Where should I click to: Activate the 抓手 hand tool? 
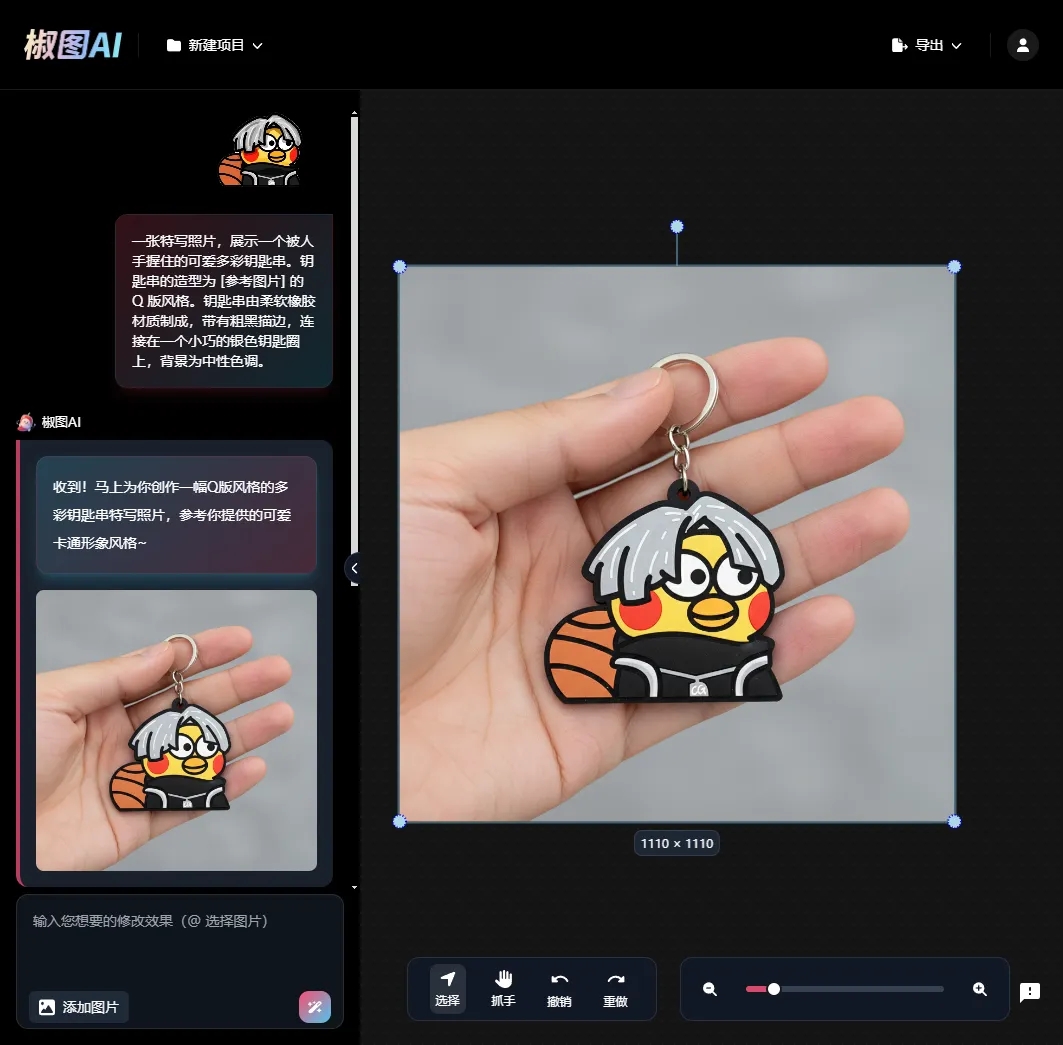[x=503, y=989]
